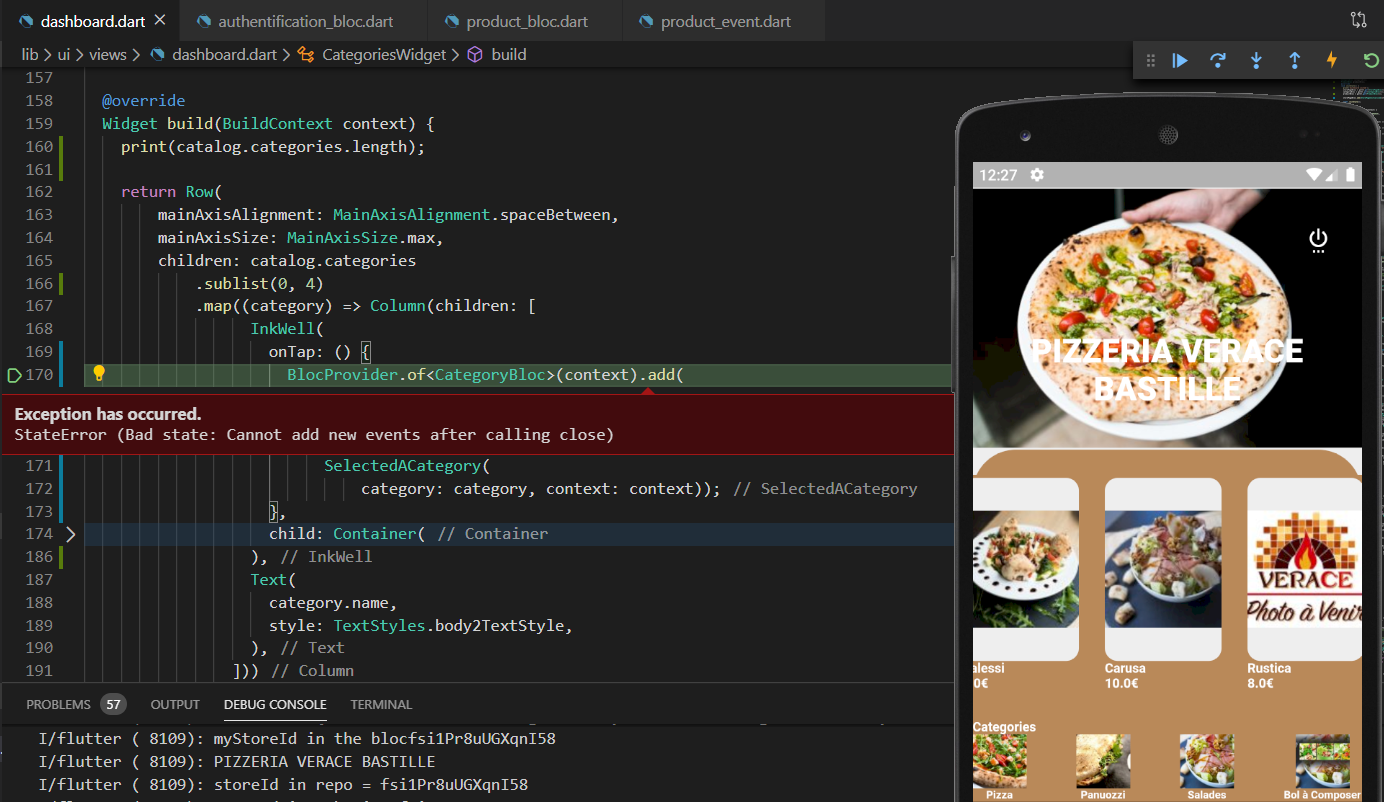Click the StateError Bad state message
This screenshot has width=1384, height=802.
tap(314, 435)
